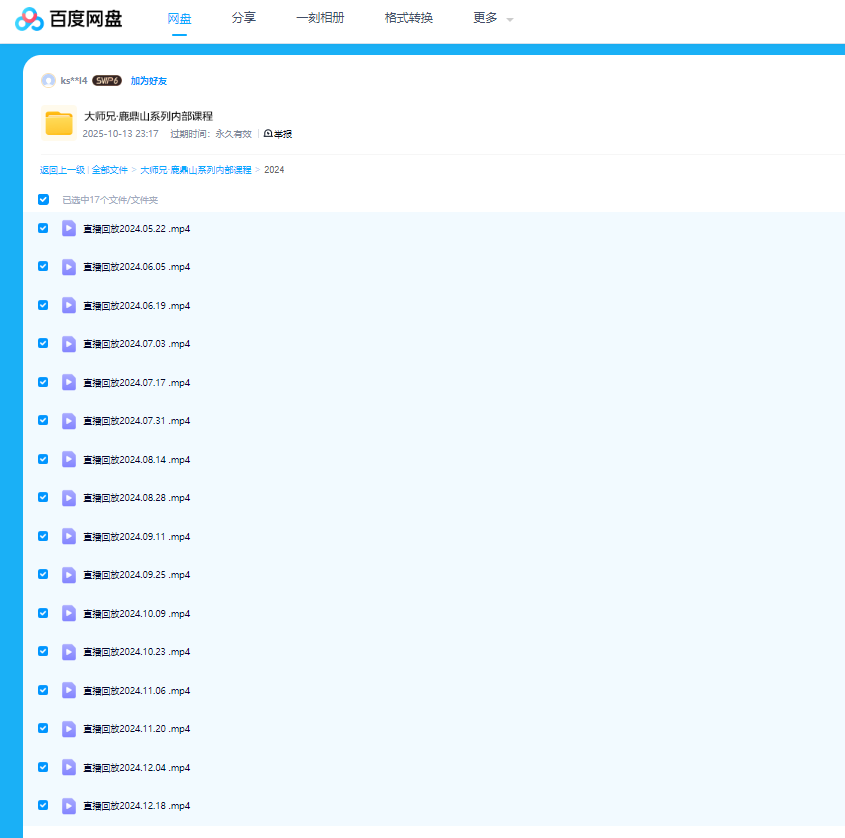The width and height of the screenshot is (845, 838).
Task: Uncheck the 直播回放2024.06.05 .mp4 checkbox
Action: (x=43, y=266)
